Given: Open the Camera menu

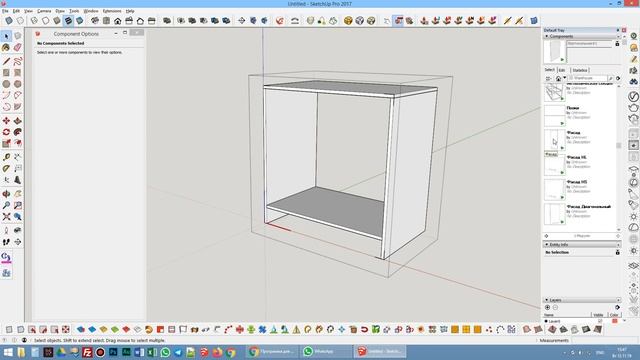Looking at the screenshot, I should click(x=44, y=11).
